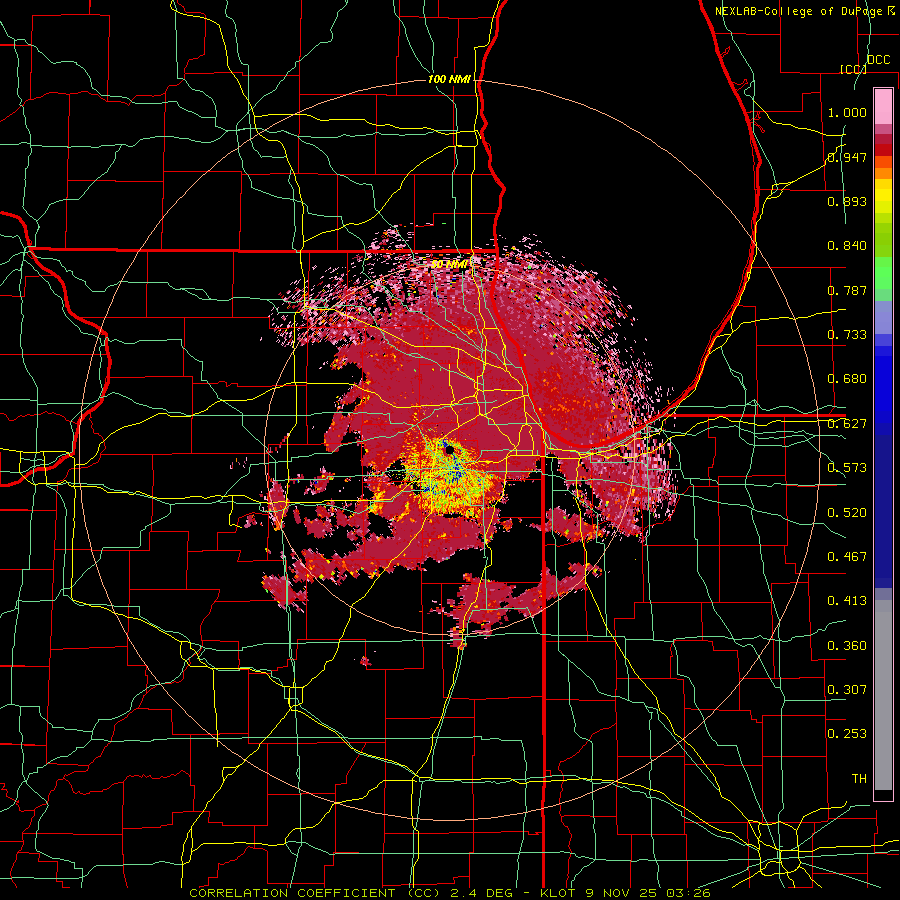The image size is (900, 900).
Task: Click the CORRELATION COEFFICIENT (CC) caption text
Action: [x=315, y=893]
